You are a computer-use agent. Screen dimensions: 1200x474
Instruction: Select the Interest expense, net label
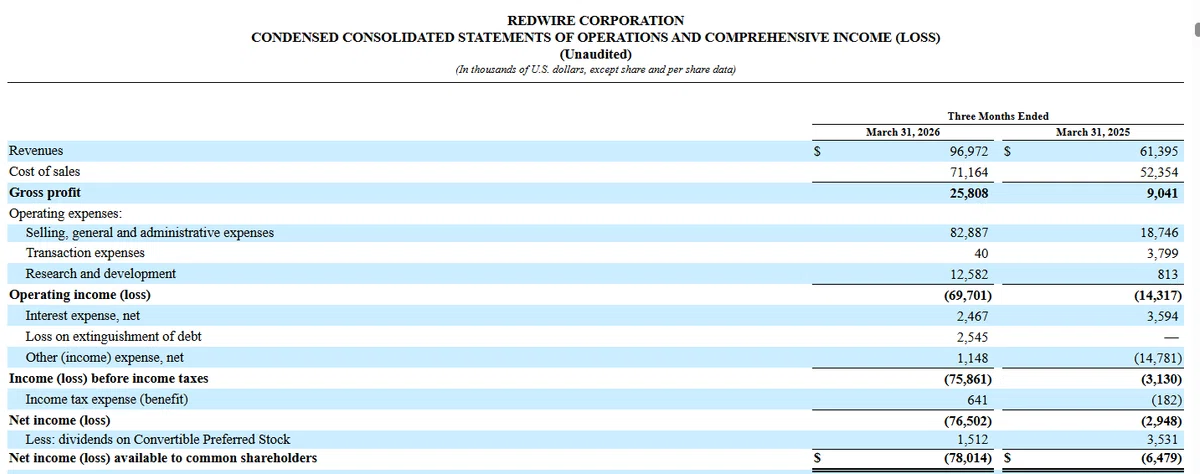coord(83,315)
